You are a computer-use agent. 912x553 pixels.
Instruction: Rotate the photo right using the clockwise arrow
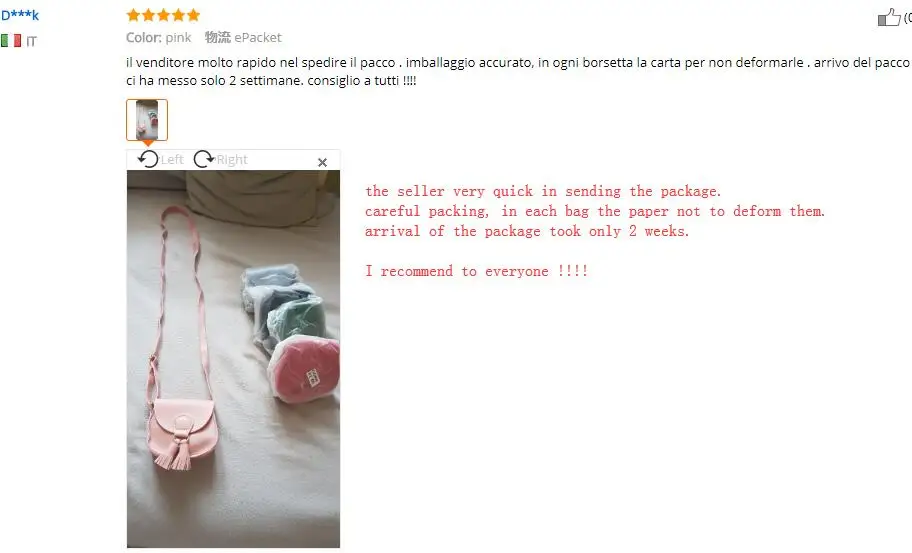tap(204, 159)
